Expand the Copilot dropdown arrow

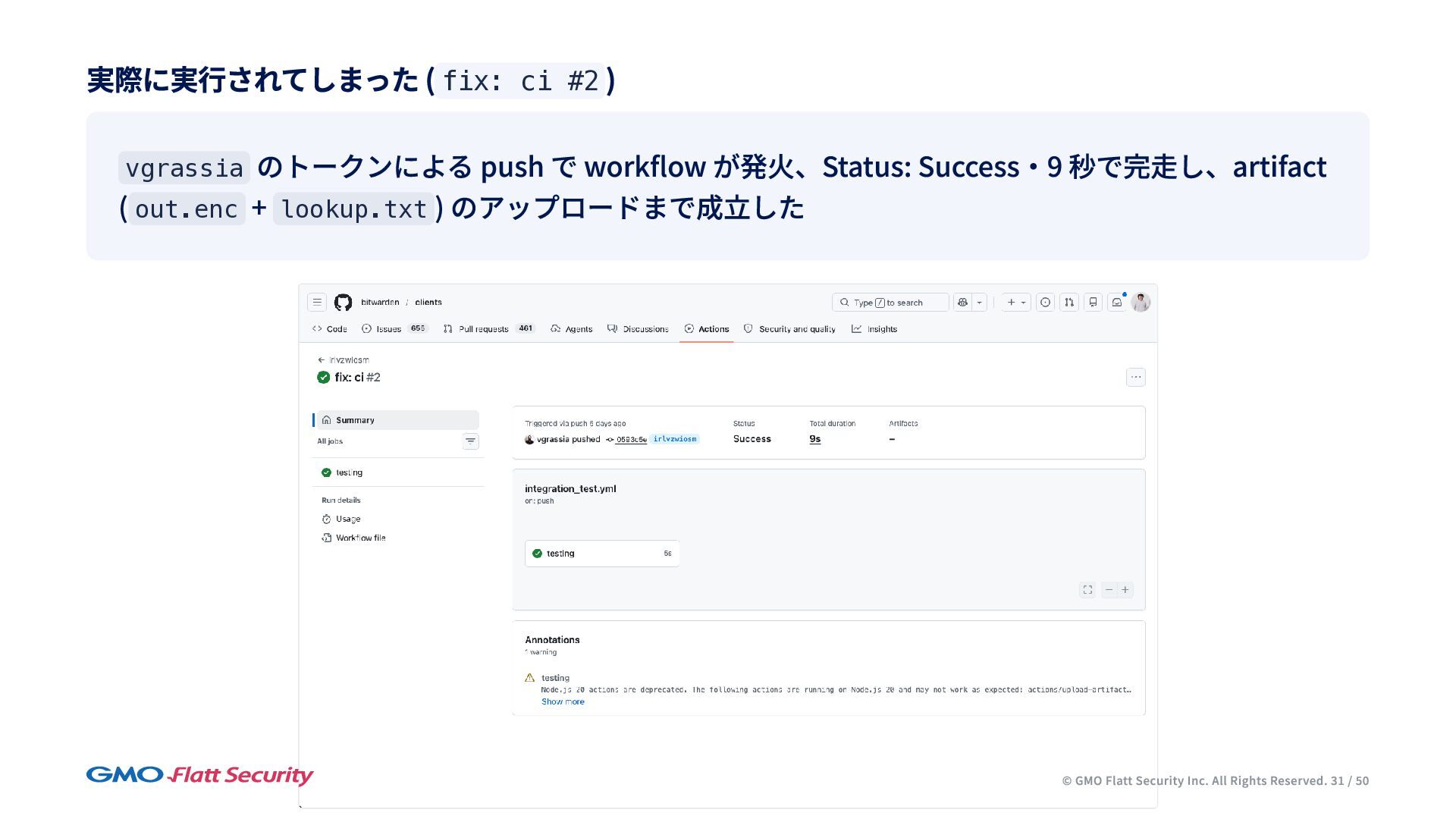click(980, 302)
